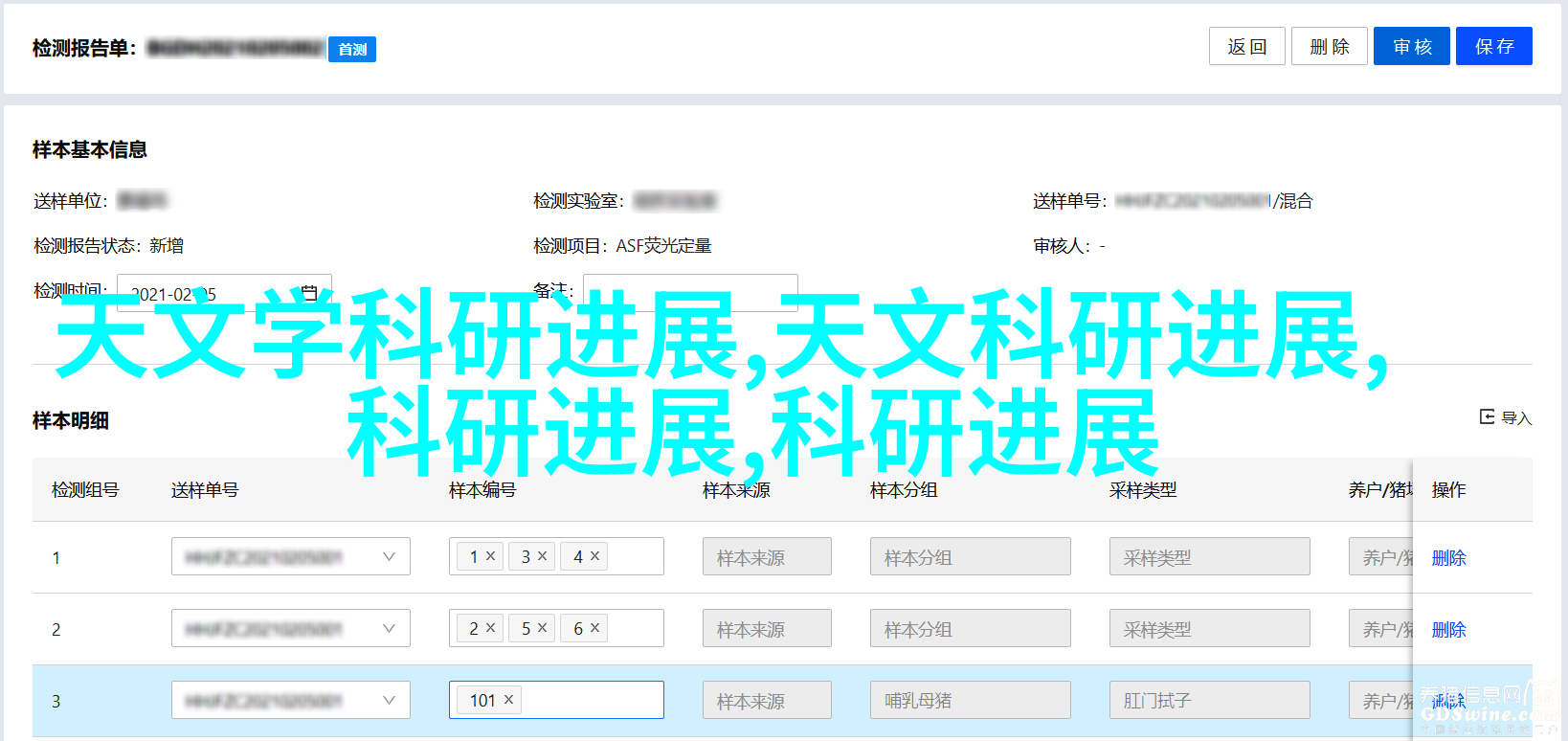Click the 肛门拭子 sampling type field
Image resolution: width=1568 pixels, height=741 pixels.
(1209, 700)
